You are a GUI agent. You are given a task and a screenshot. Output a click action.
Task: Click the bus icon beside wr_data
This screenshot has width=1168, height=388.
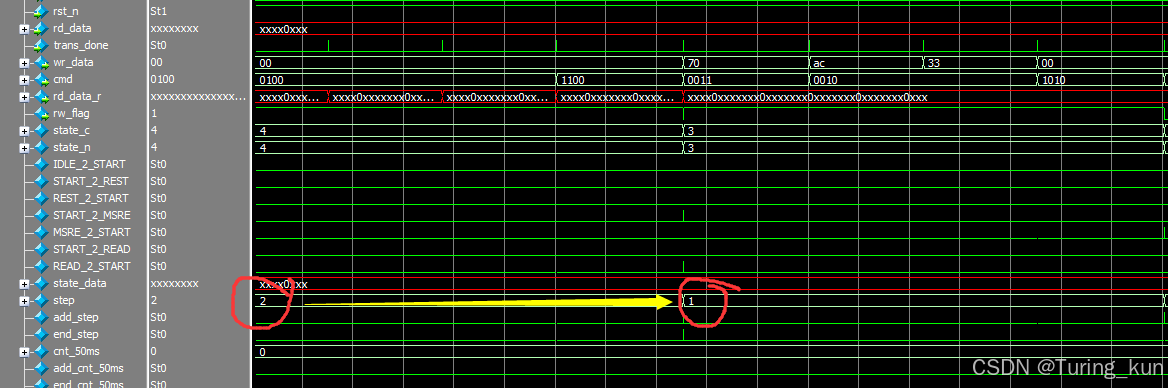tap(41, 63)
